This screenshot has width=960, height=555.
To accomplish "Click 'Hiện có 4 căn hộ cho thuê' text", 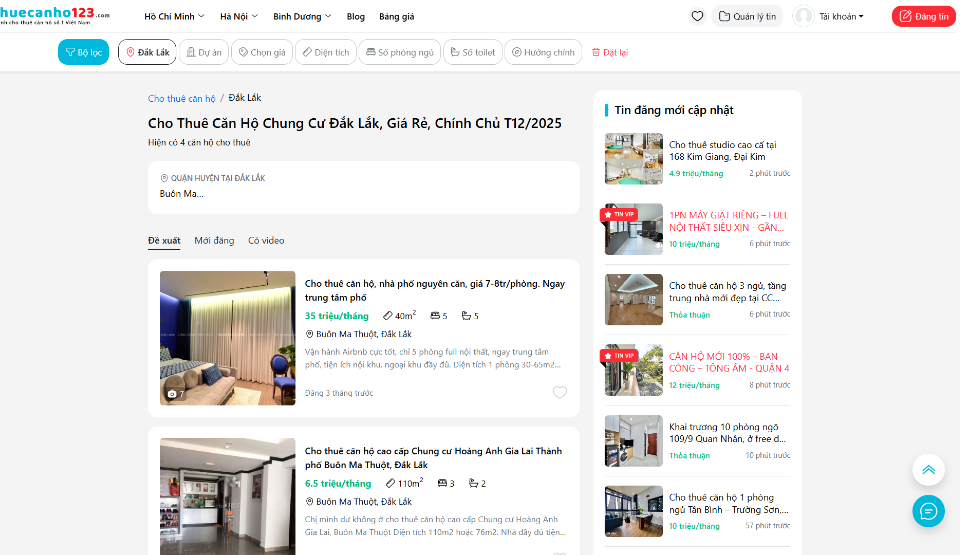I will tap(199, 143).
